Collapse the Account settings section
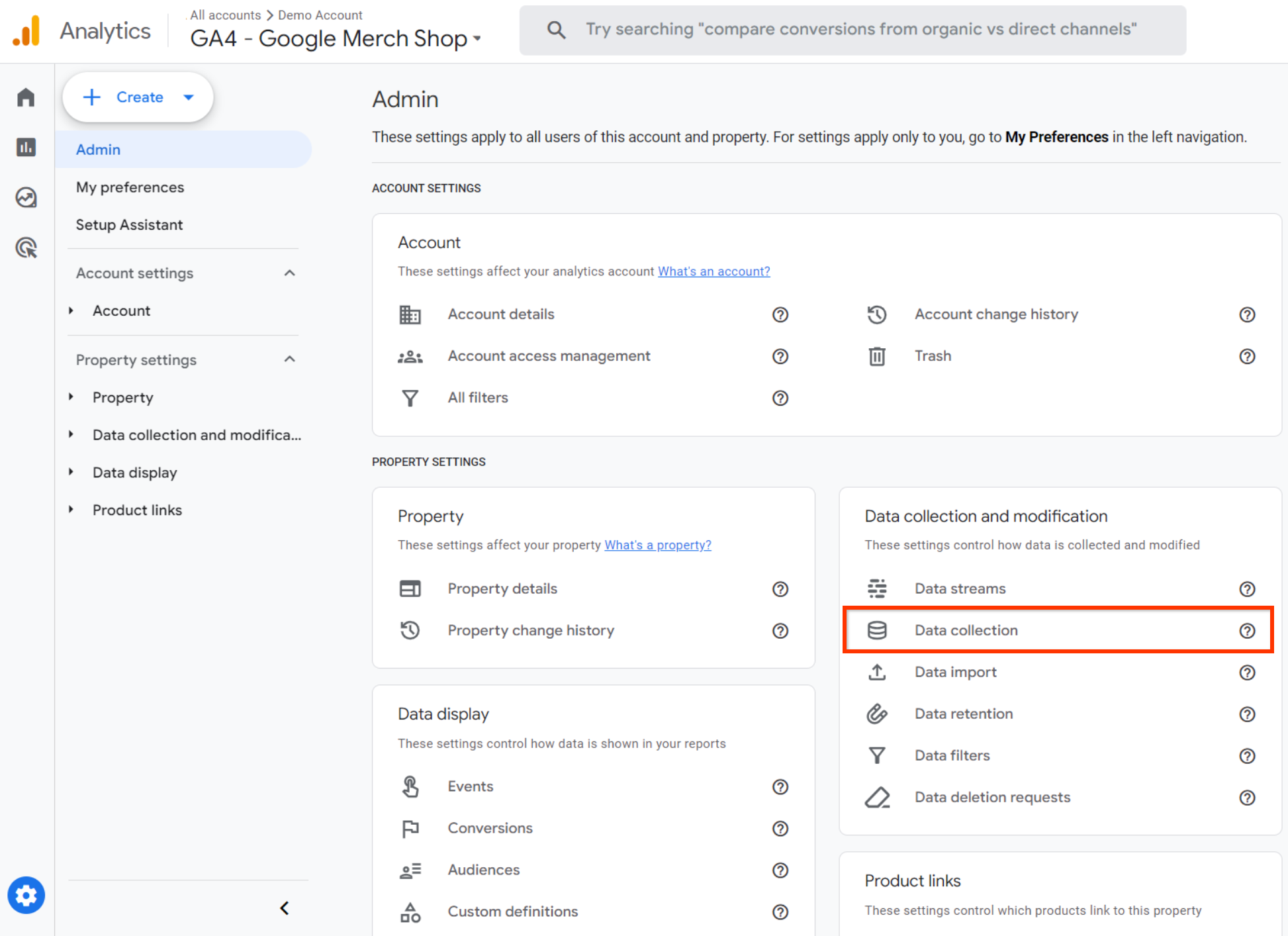Image resolution: width=1288 pixels, height=936 pixels. pyautogui.click(x=289, y=273)
